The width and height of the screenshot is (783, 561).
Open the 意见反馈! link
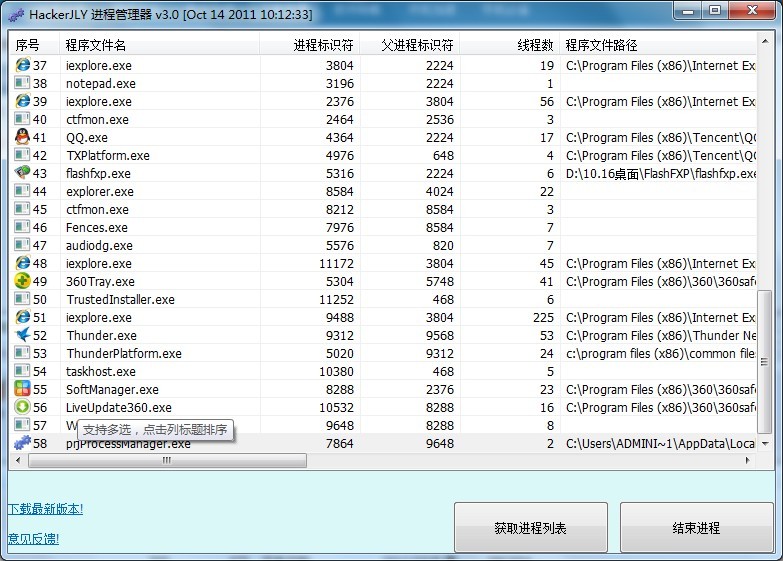pyautogui.click(x=33, y=539)
